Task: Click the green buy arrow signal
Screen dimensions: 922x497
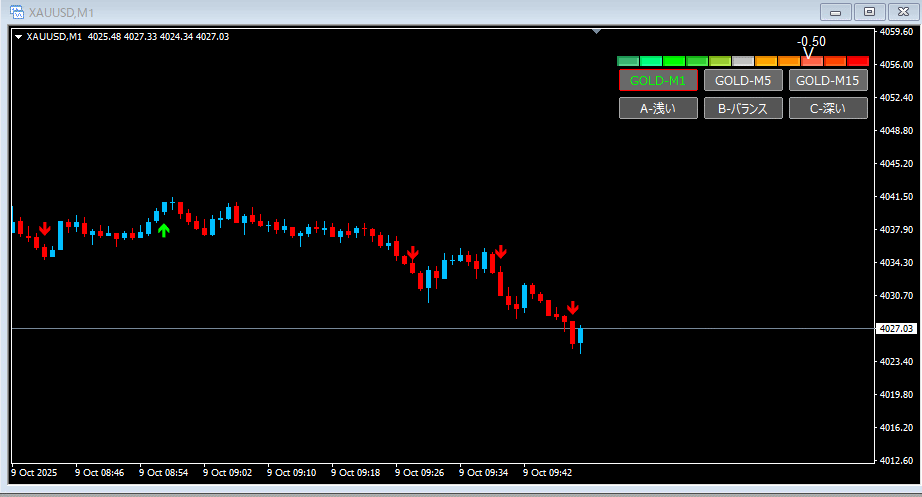Action: tap(164, 231)
